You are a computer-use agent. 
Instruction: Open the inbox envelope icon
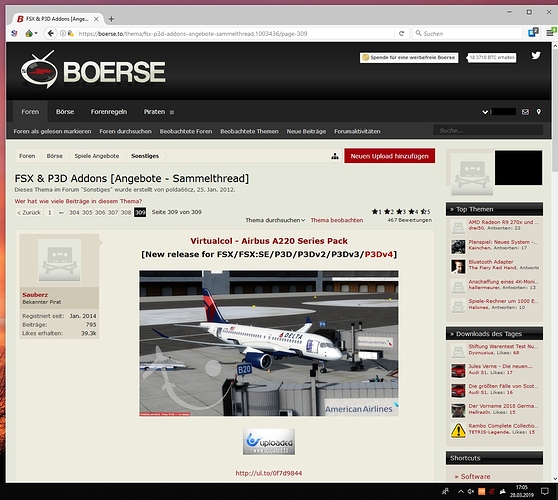(x=525, y=112)
